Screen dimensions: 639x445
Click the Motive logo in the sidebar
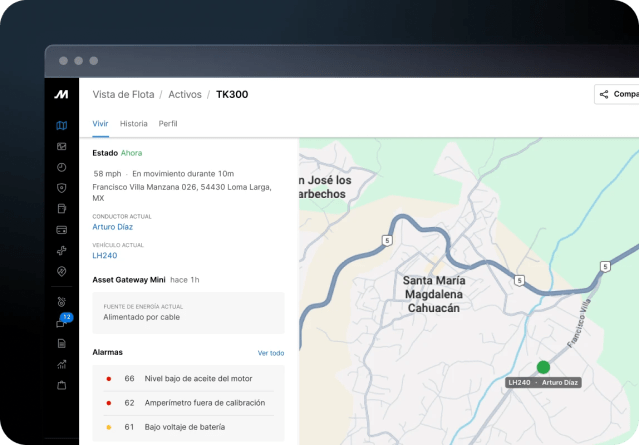62,95
